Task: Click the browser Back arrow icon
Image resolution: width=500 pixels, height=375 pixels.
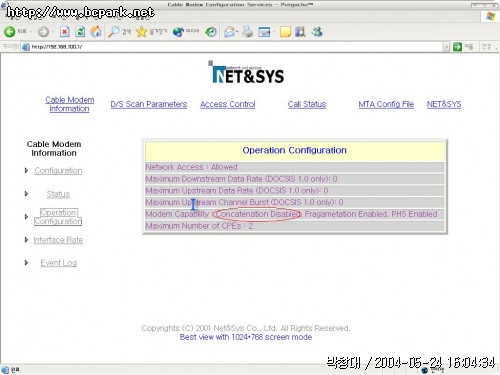Action: [10, 32]
